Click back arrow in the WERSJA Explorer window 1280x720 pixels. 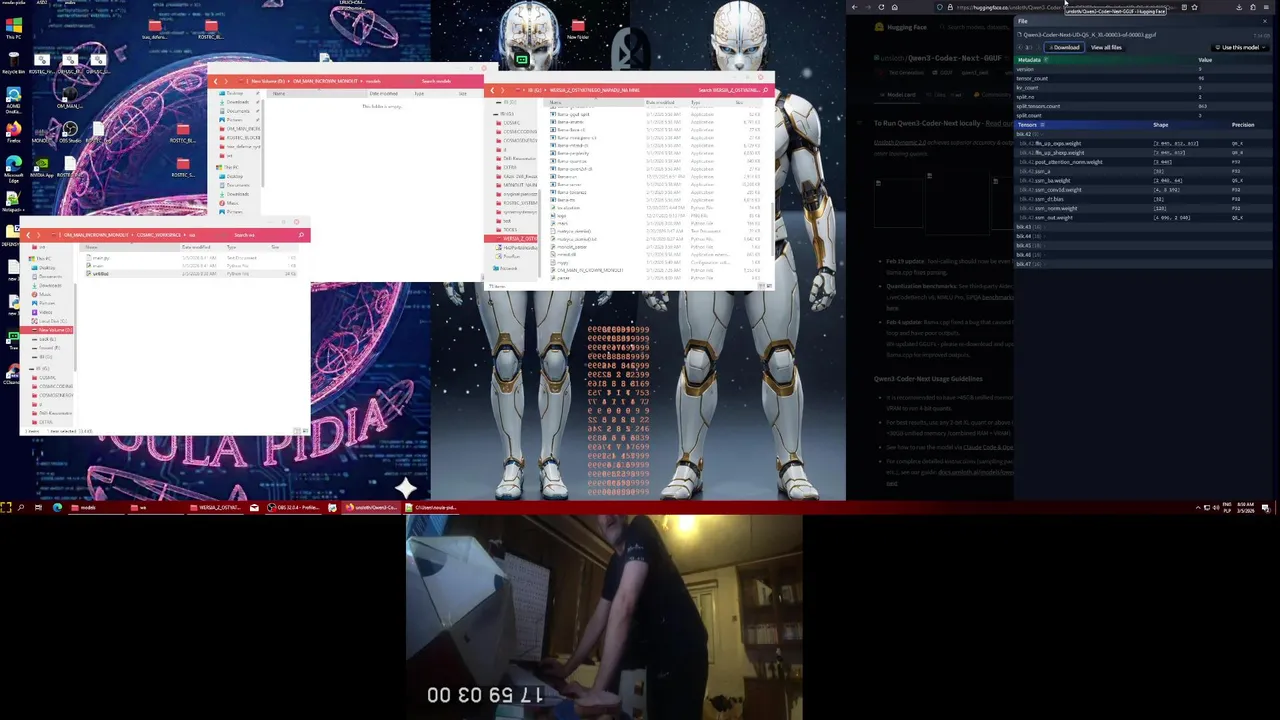point(492,90)
